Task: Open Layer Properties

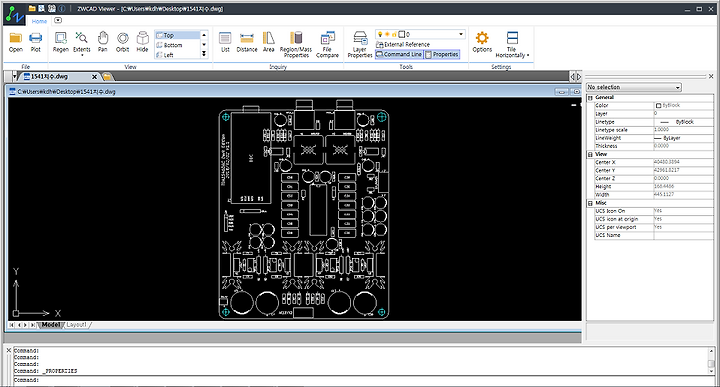Action: pyautogui.click(x=360, y=45)
